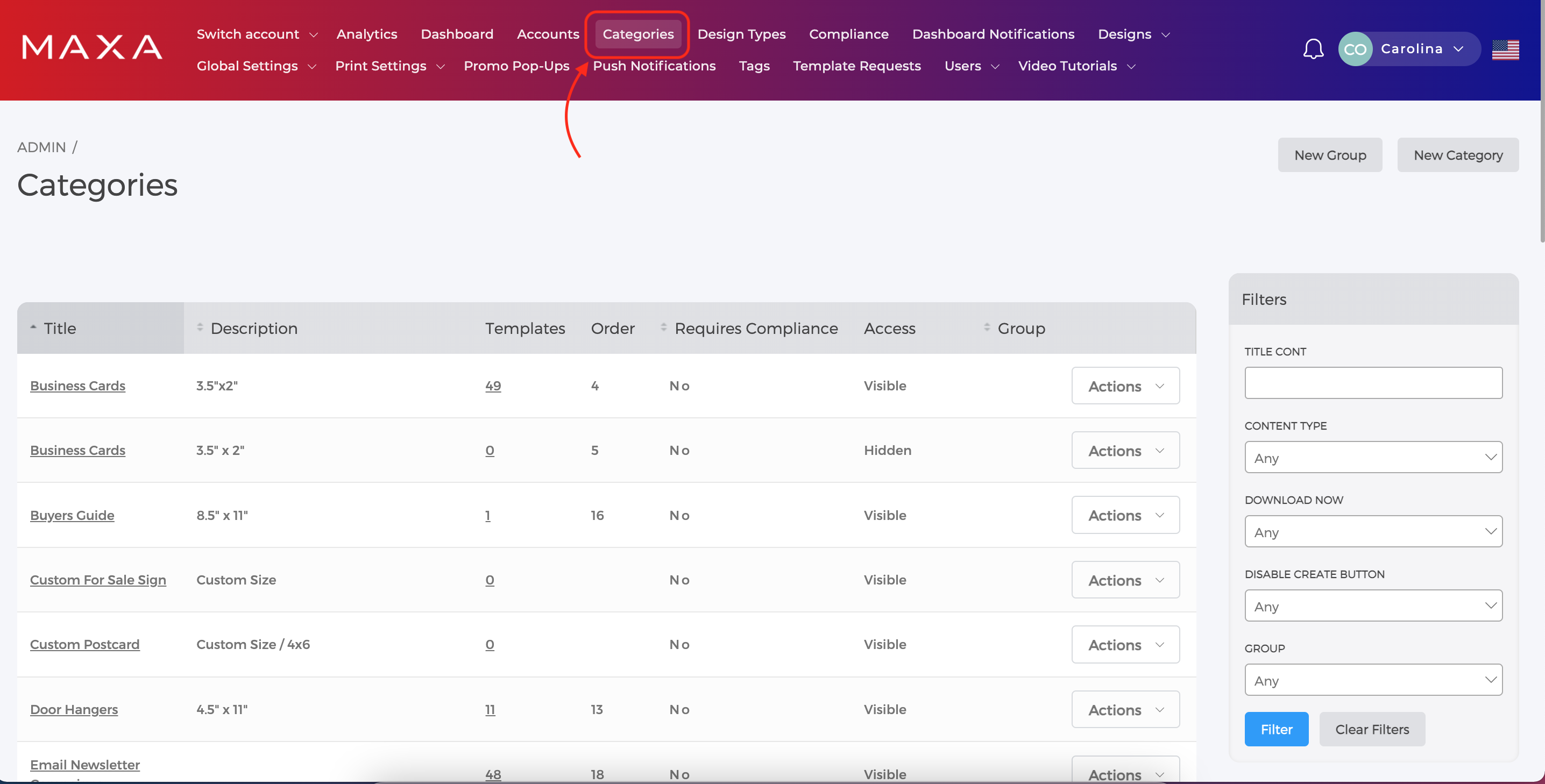Open the Download Now filter dropdown
Viewport: 1545px width, 784px height.
(x=1373, y=532)
